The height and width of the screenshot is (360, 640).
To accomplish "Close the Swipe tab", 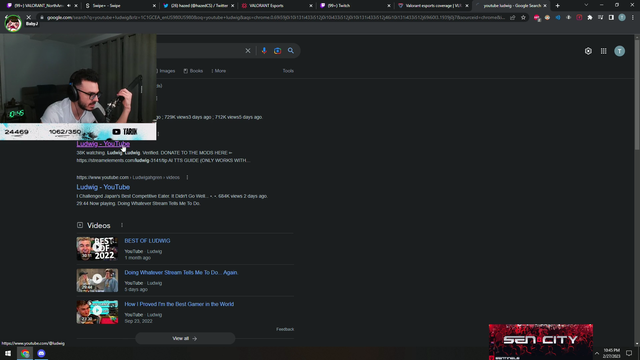I will [154, 6].
